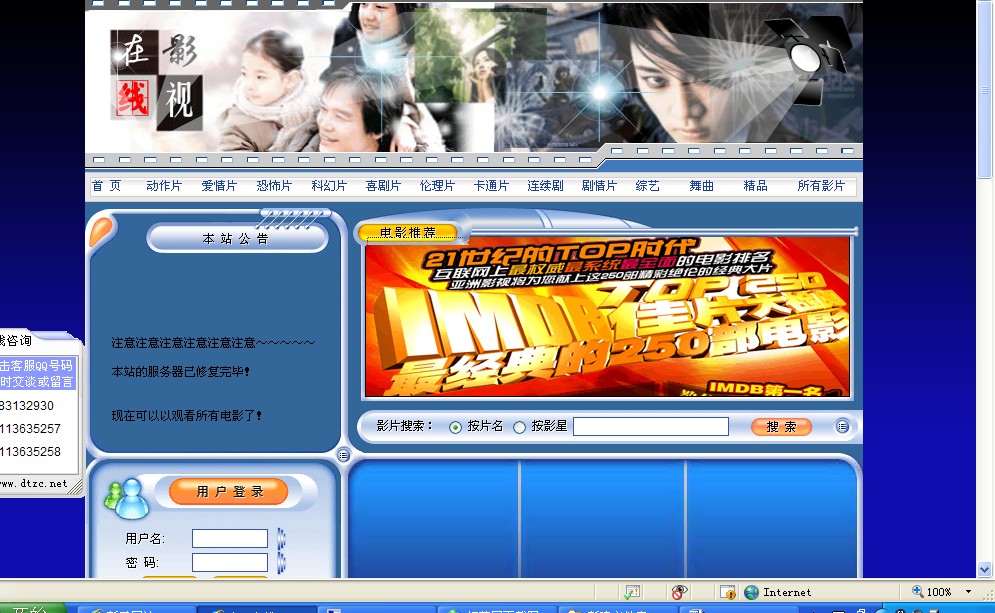Screen dimensions: 995x613
Task: Click the notice text 本站的服务器已修复完毕
Action: coord(181,371)
